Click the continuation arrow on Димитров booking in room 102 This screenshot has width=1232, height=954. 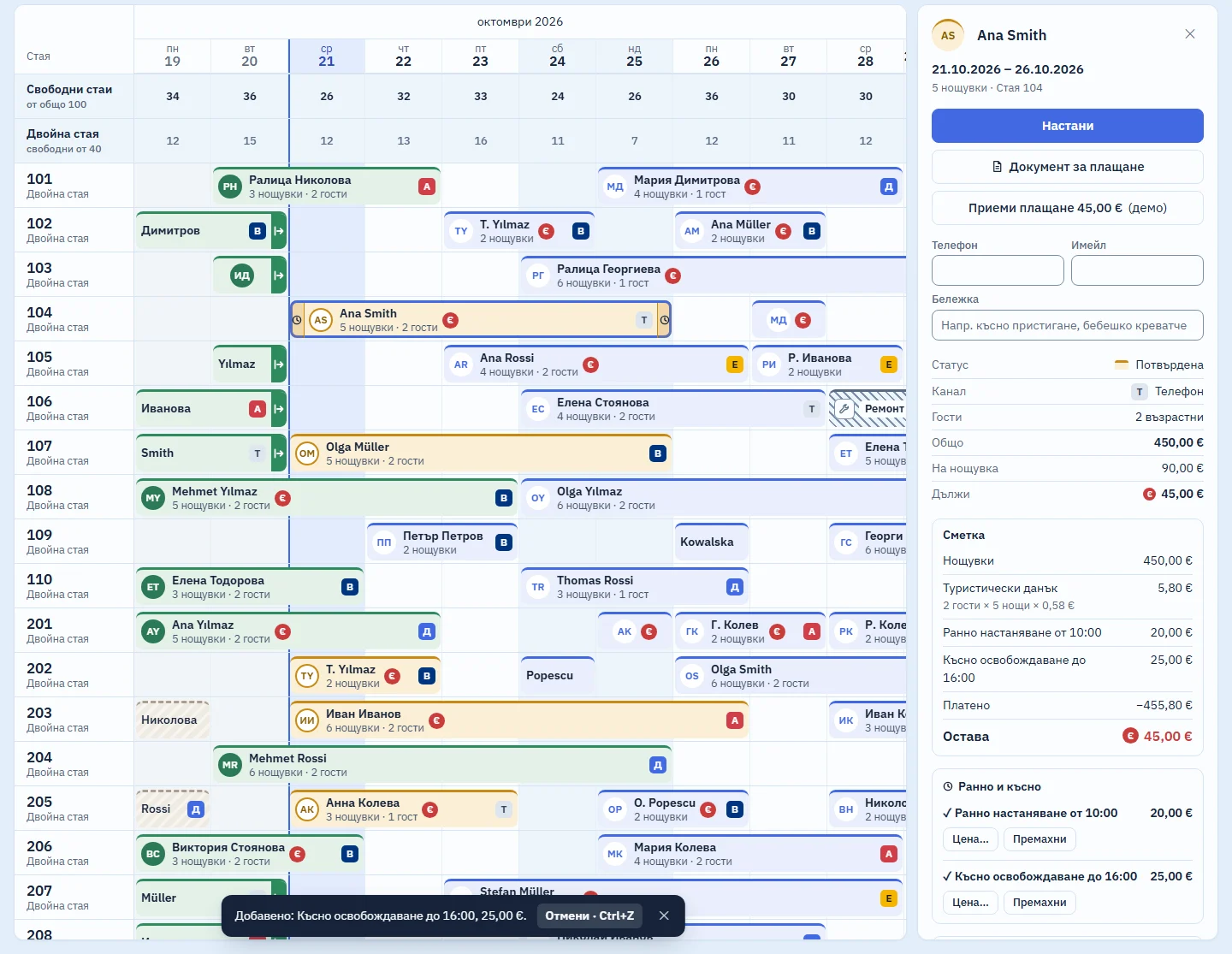click(279, 231)
